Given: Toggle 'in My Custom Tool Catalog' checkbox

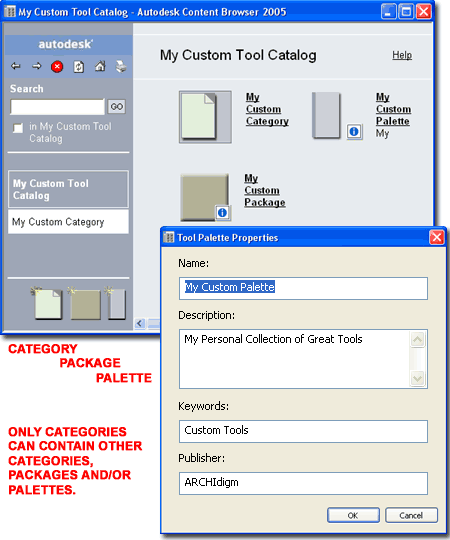Looking at the screenshot, I should 18,128.
